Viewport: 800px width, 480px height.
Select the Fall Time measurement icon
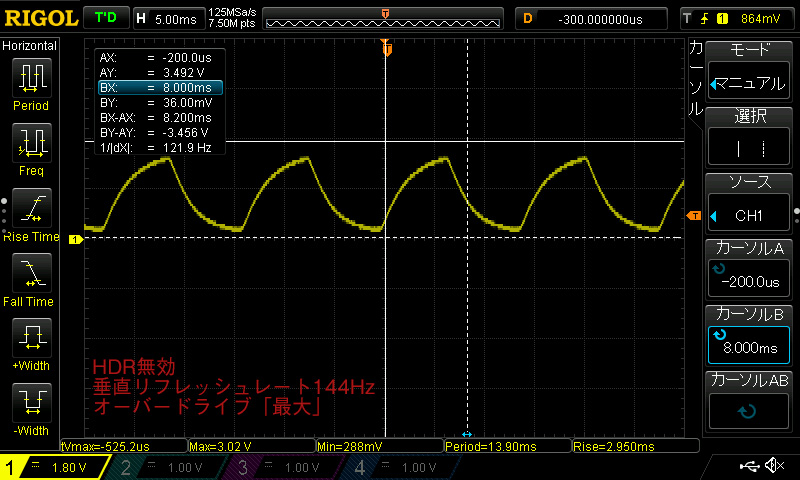pos(32,273)
